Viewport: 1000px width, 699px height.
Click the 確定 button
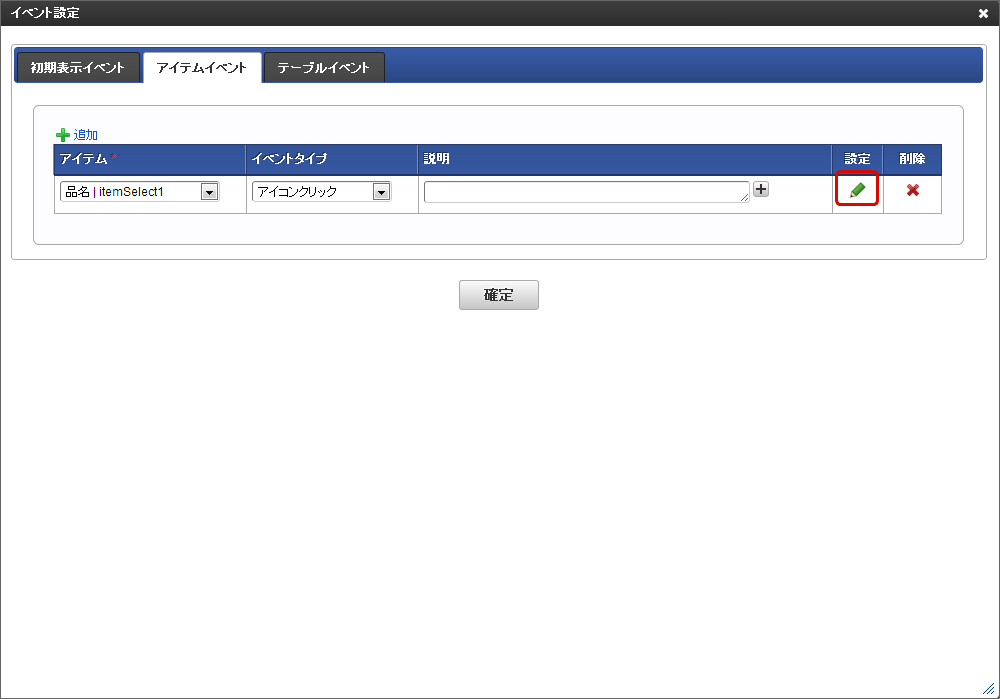pos(499,295)
